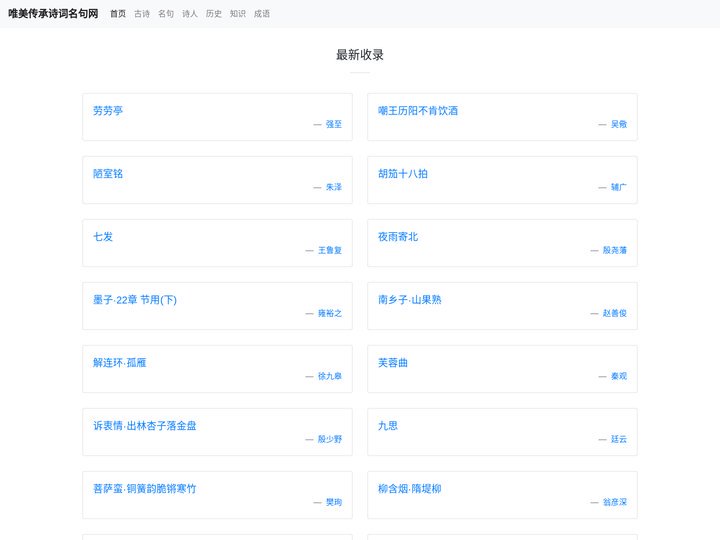The width and height of the screenshot is (720, 540).
Task: View author 樊珣
Action: 334,502
